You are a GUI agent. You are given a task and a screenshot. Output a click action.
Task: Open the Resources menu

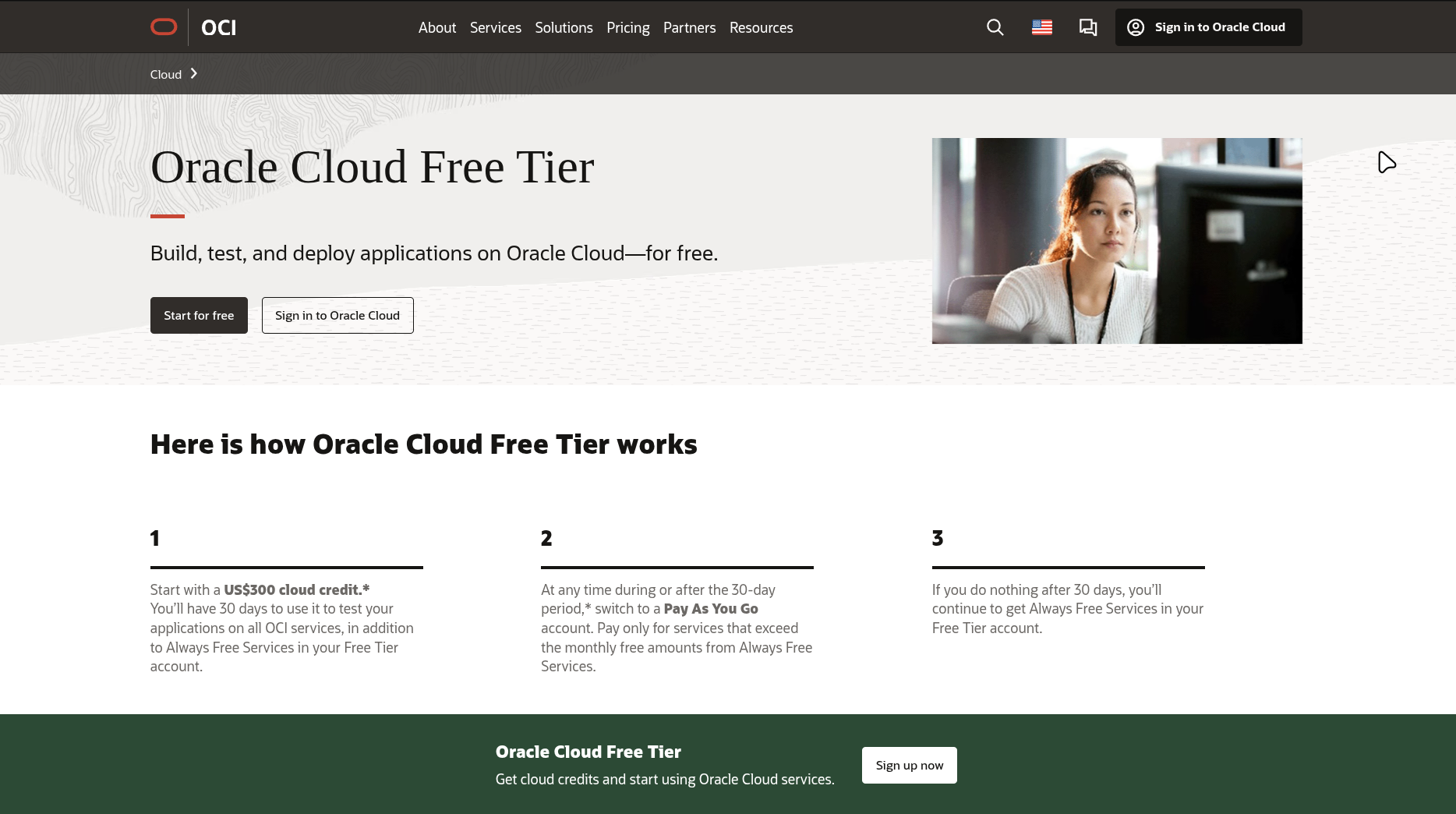coord(761,27)
